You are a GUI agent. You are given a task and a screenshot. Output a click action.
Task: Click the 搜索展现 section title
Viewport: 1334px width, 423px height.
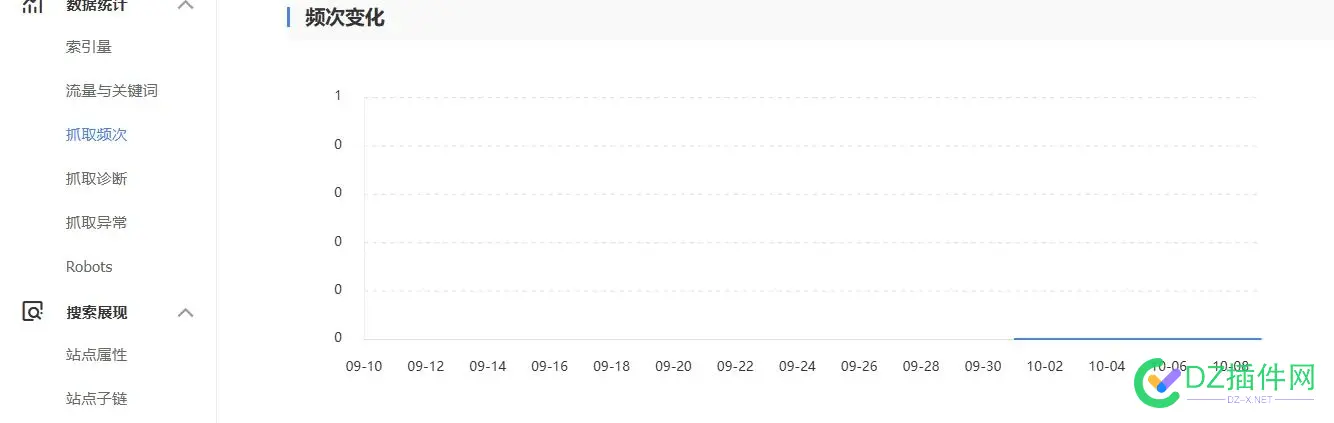97,312
